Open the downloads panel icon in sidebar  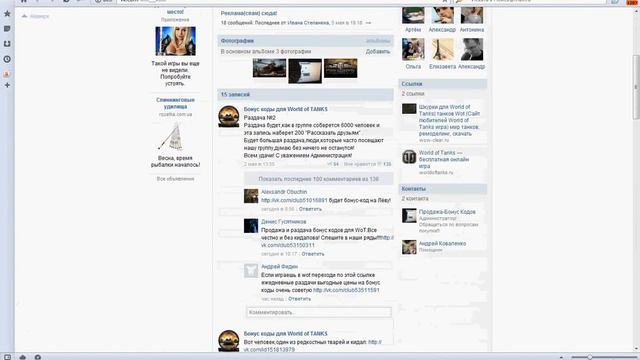[x=7, y=44]
